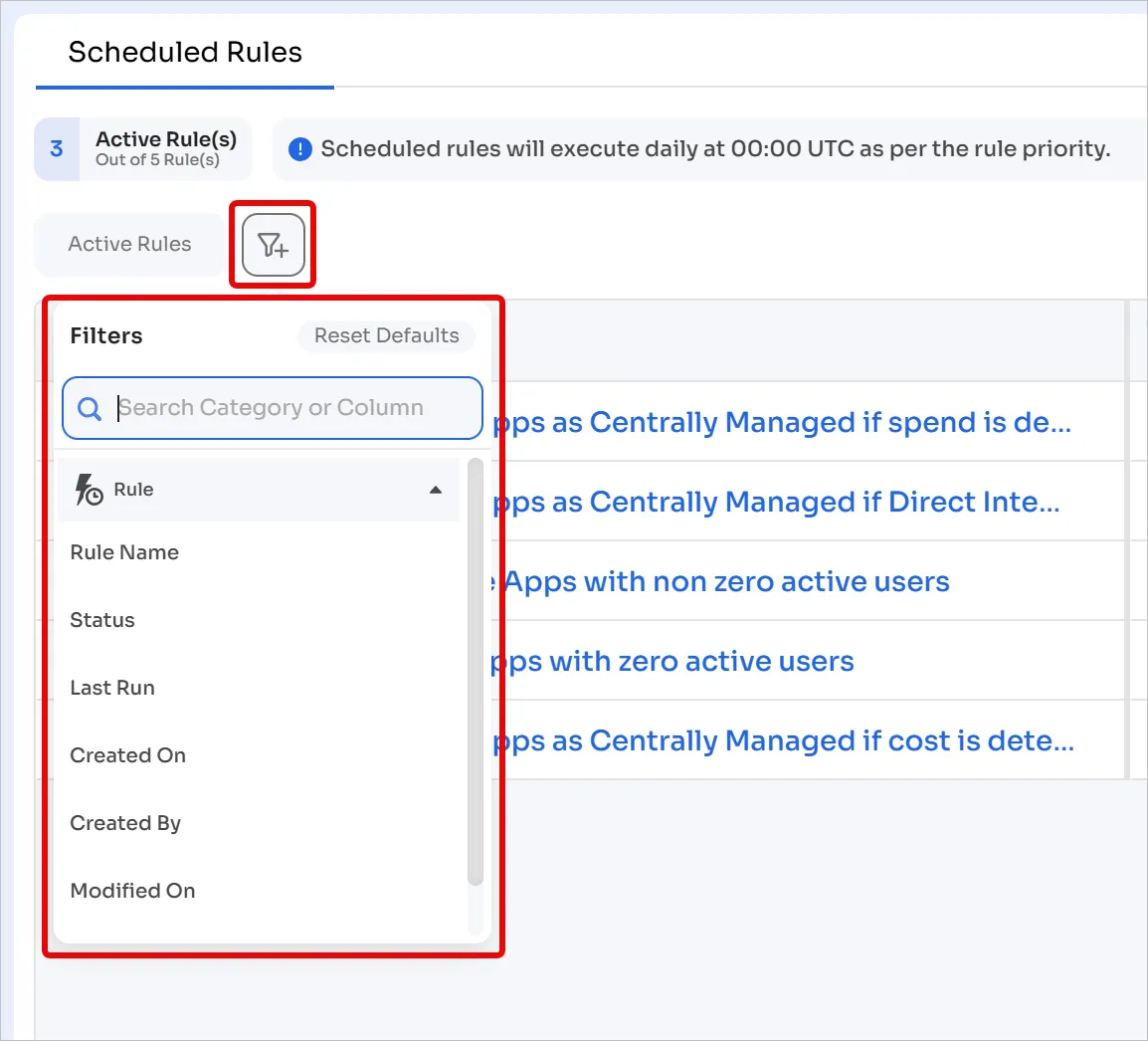
Task: Choose the Status filter option
Action: pyautogui.click(x=102, y=620)
